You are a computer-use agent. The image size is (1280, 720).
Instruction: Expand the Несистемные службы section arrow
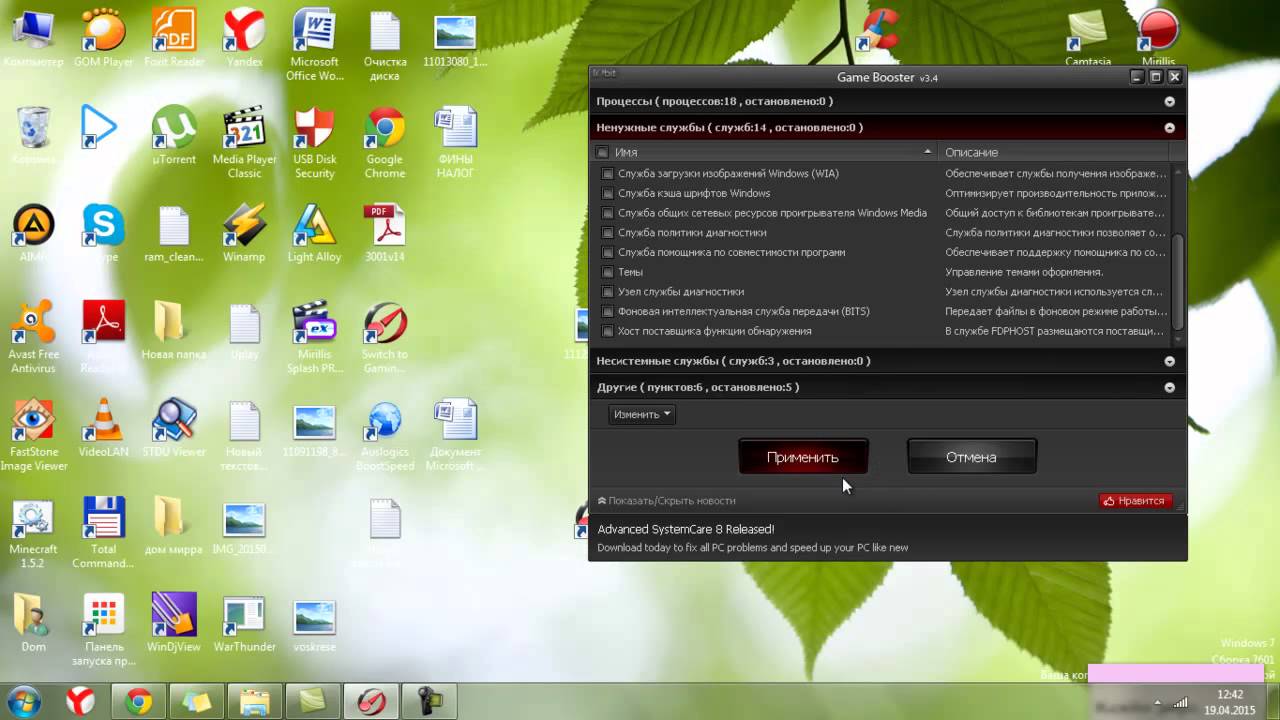pyautogui.click(x=1169, y=361)
